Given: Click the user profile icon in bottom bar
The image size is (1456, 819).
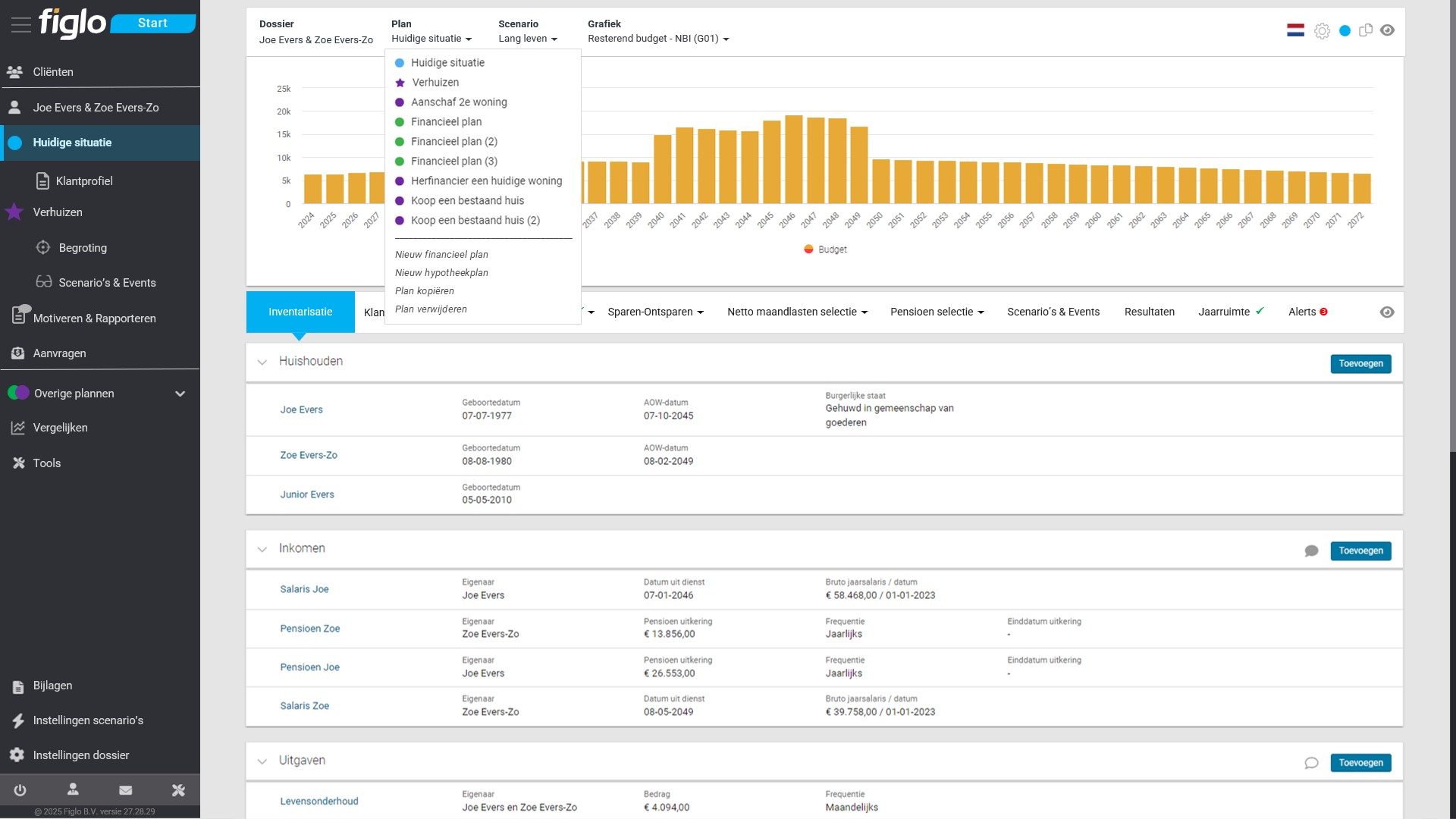Looking at the screenshot, I should point(73,790).
